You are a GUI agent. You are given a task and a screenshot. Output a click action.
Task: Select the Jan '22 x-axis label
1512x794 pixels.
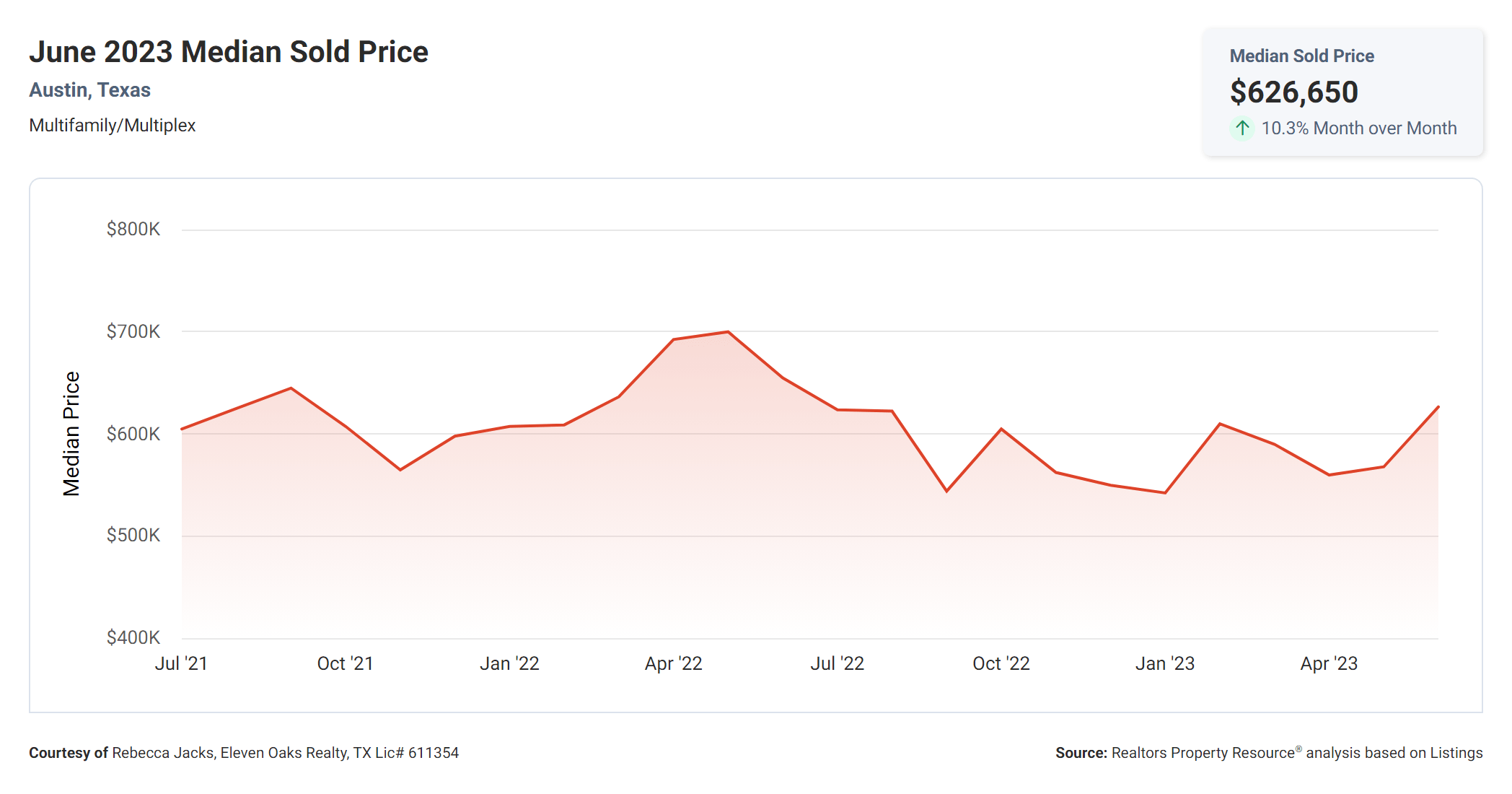[x=509, y=664]
